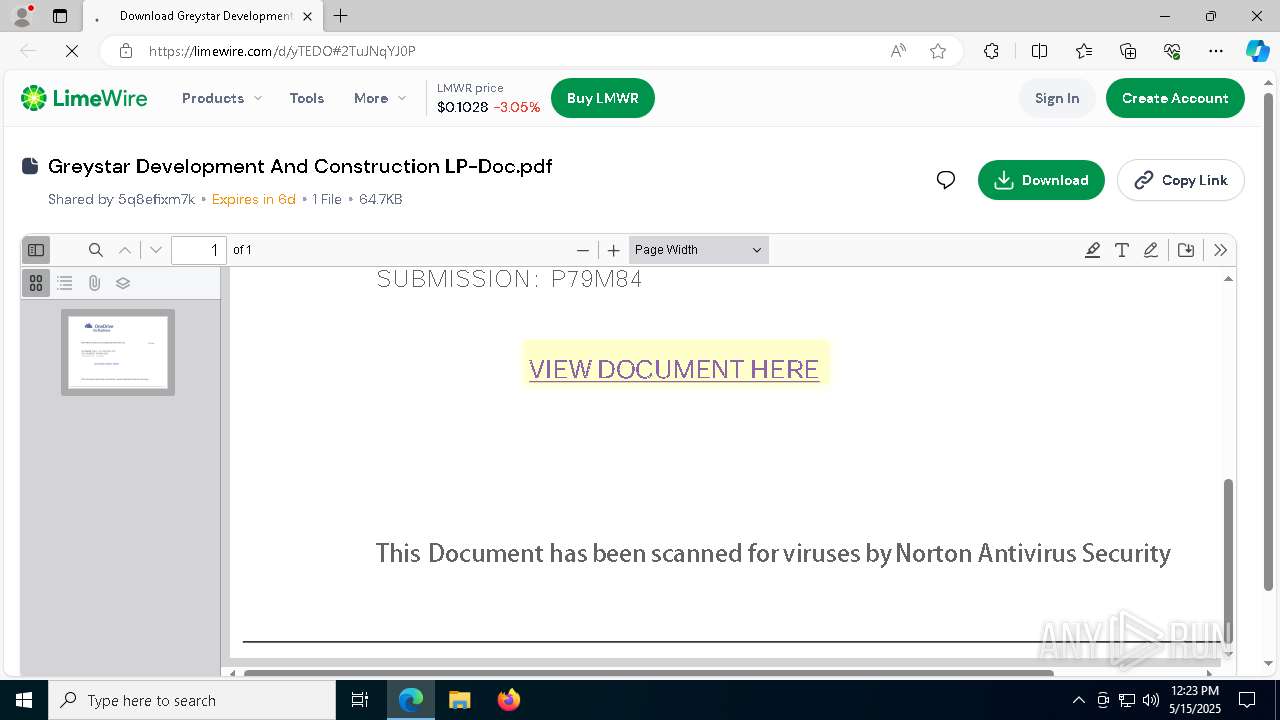Image resolution: width=1280 pixels, height=720 pixels.
Task: Open Task View on taskbar
Action: (360, 700)
